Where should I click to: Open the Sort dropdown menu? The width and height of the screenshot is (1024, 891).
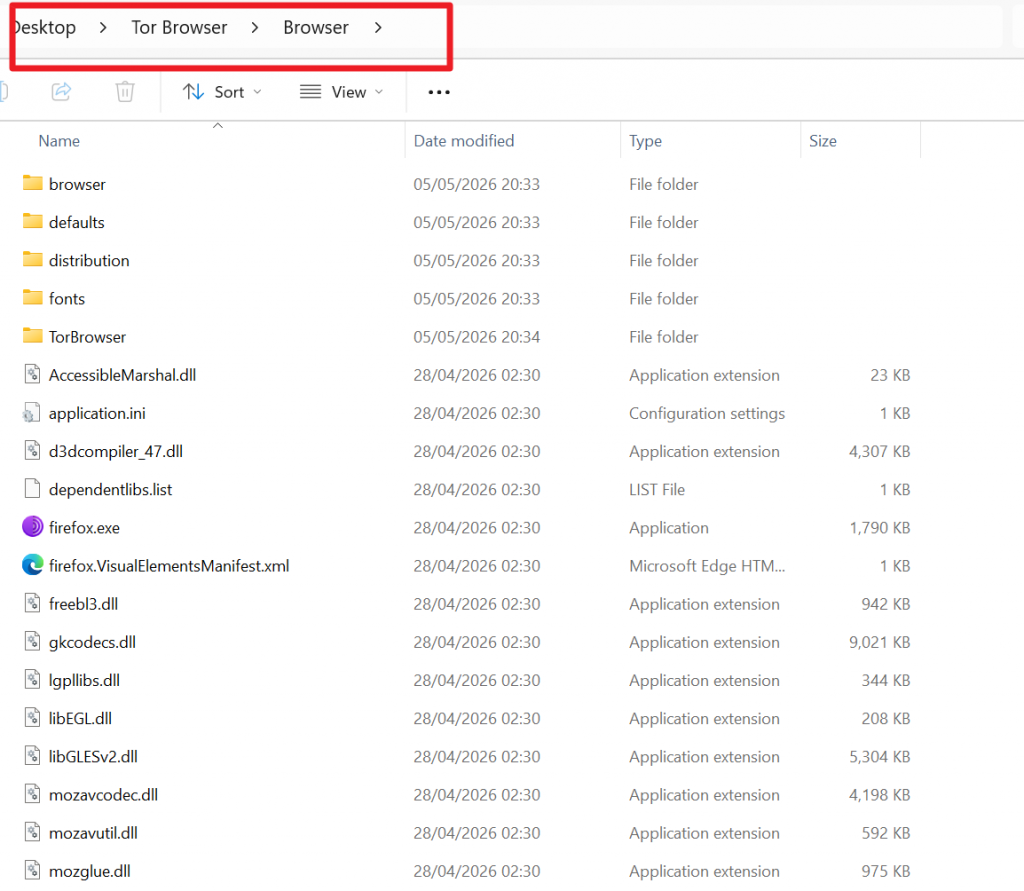222,92
